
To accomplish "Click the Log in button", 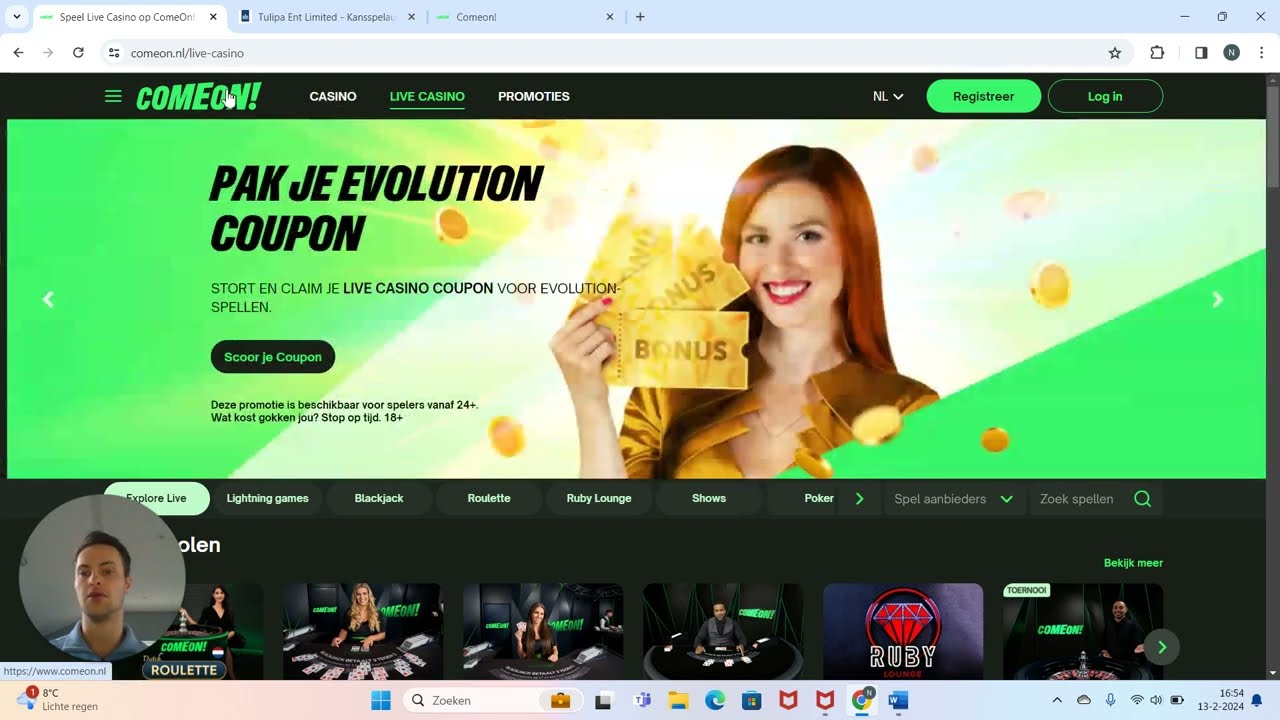I will [1105, 96].
